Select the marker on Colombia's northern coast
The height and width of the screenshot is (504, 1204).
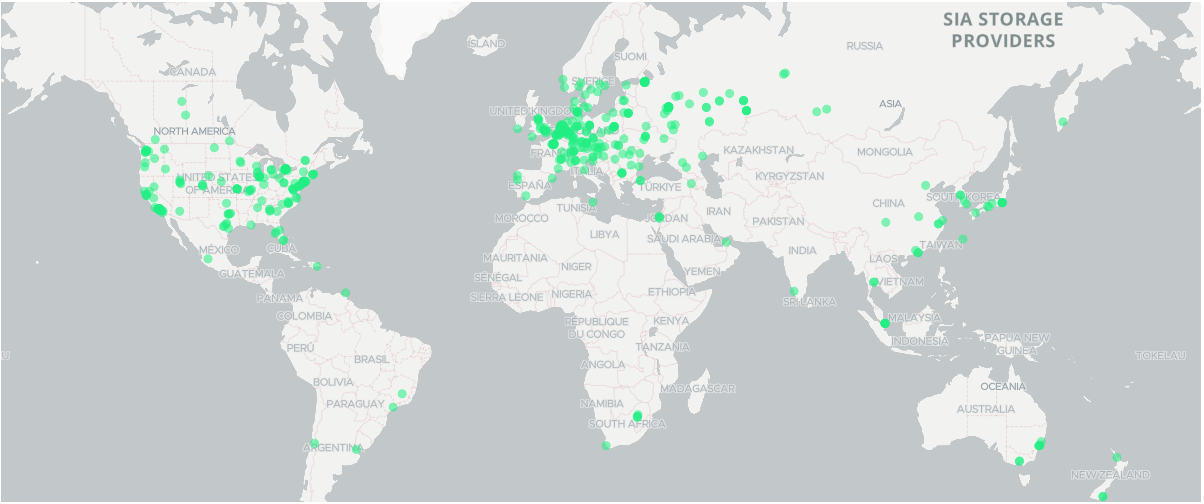pos(345,292)
